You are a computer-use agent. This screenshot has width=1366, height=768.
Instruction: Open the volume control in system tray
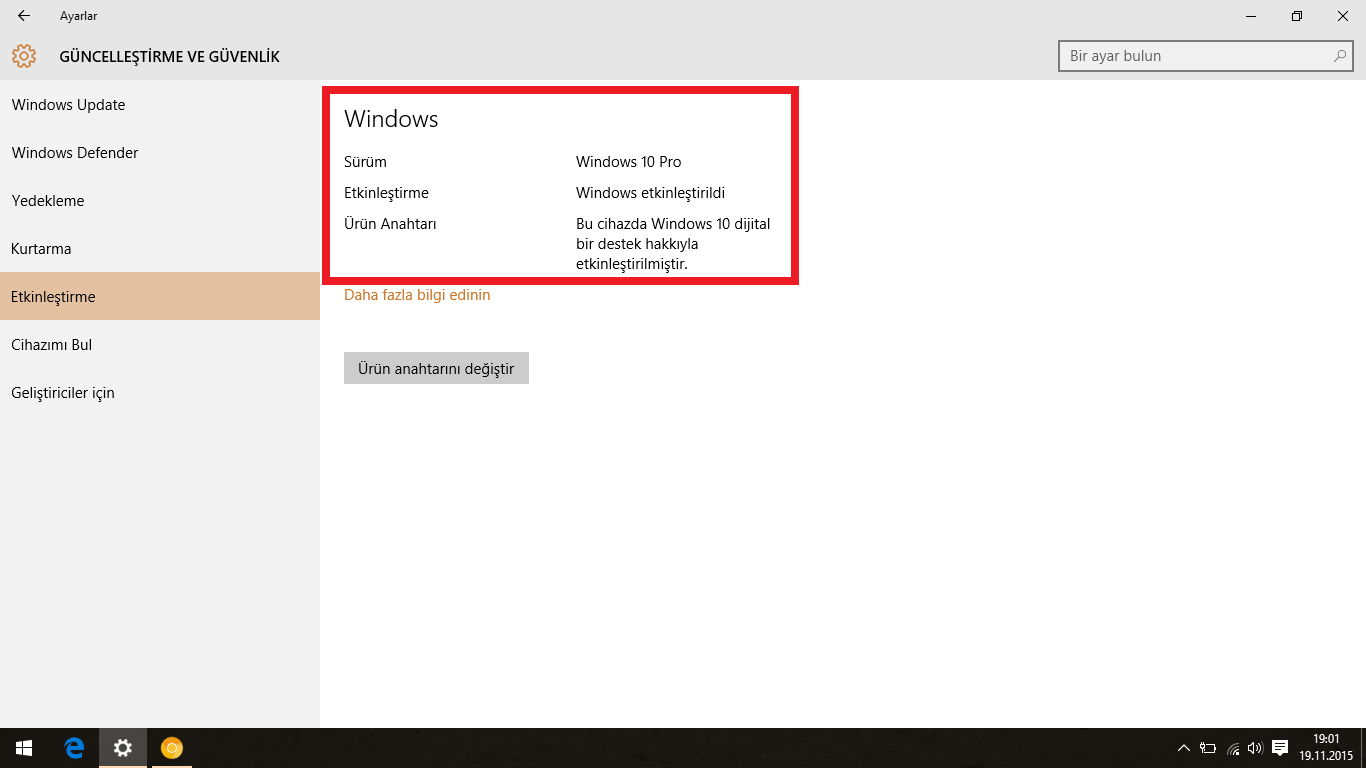[x=1255, y=748]
